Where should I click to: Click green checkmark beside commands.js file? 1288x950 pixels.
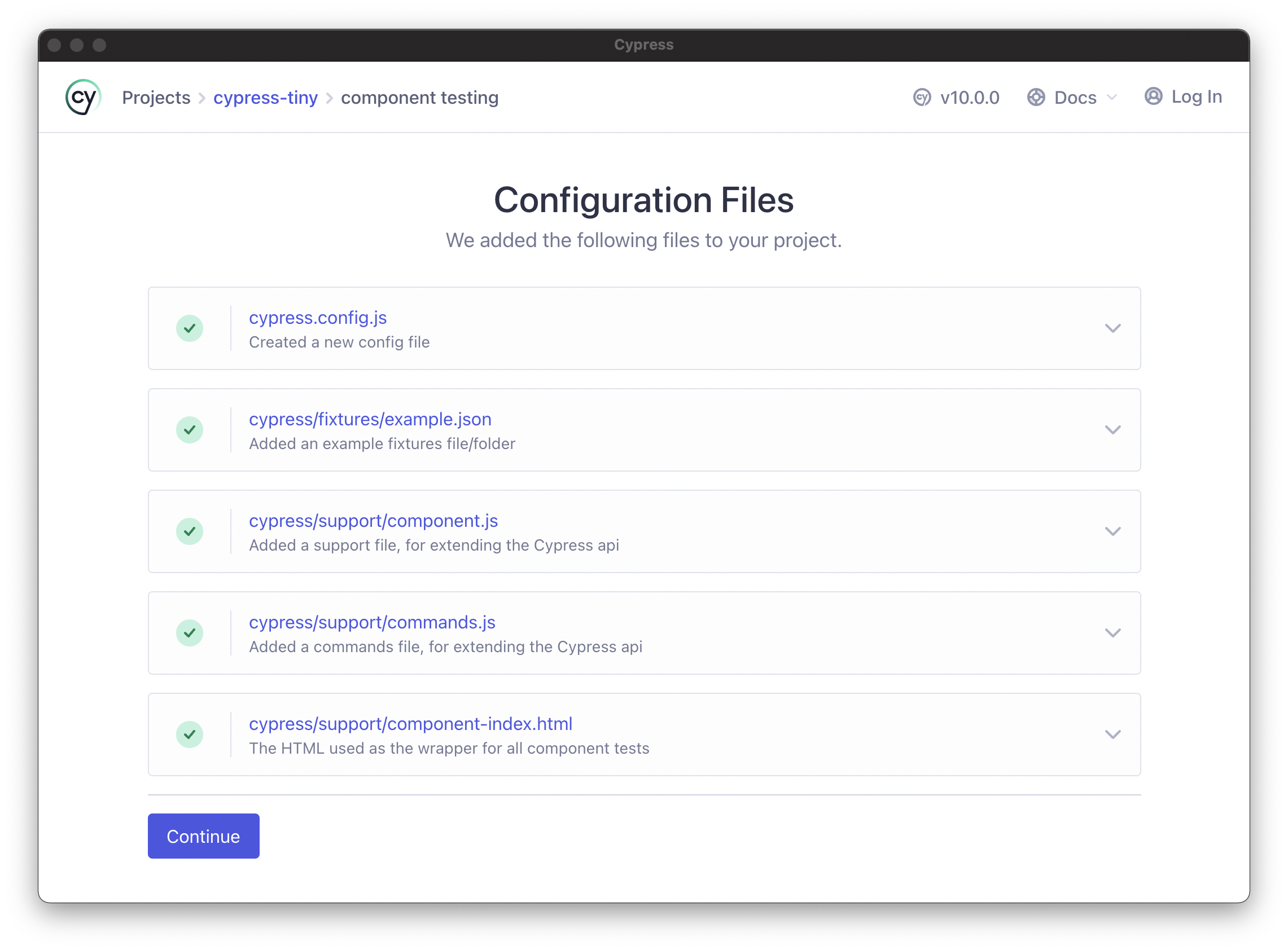[189, 633]
